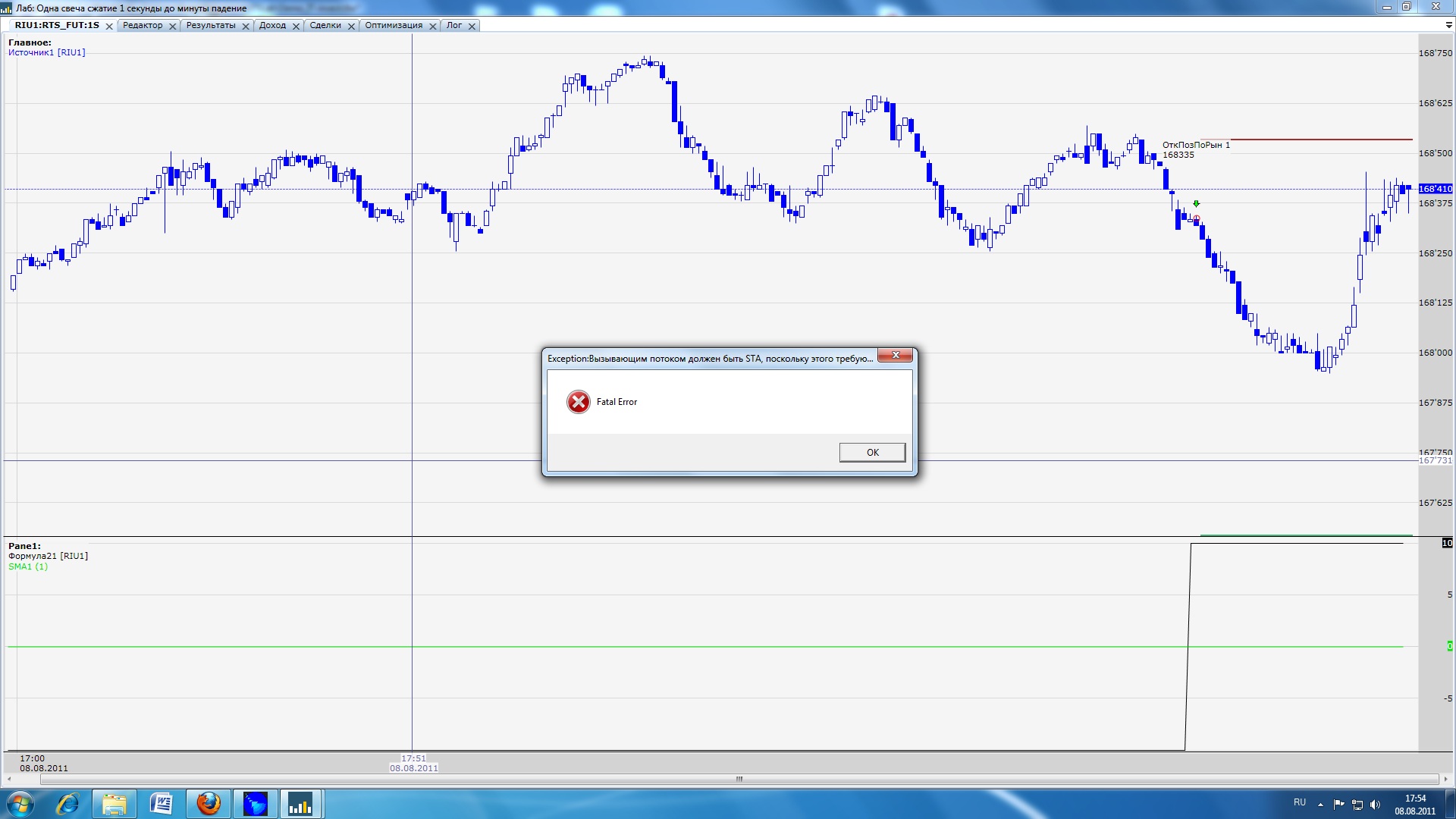Open Microsoft Word from taskbar

point(161,804)
